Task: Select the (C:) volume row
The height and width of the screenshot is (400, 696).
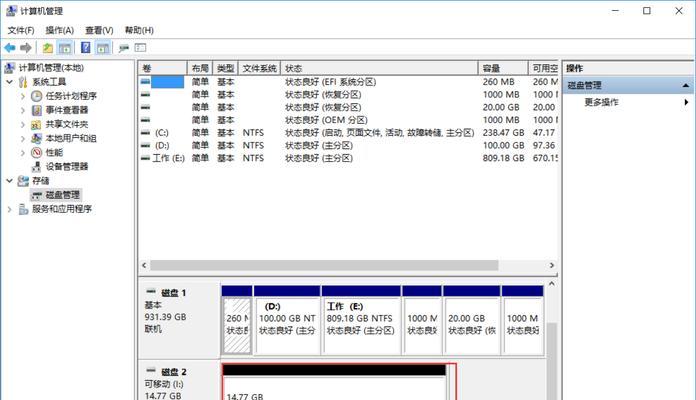Action: [x=348, y=133]
